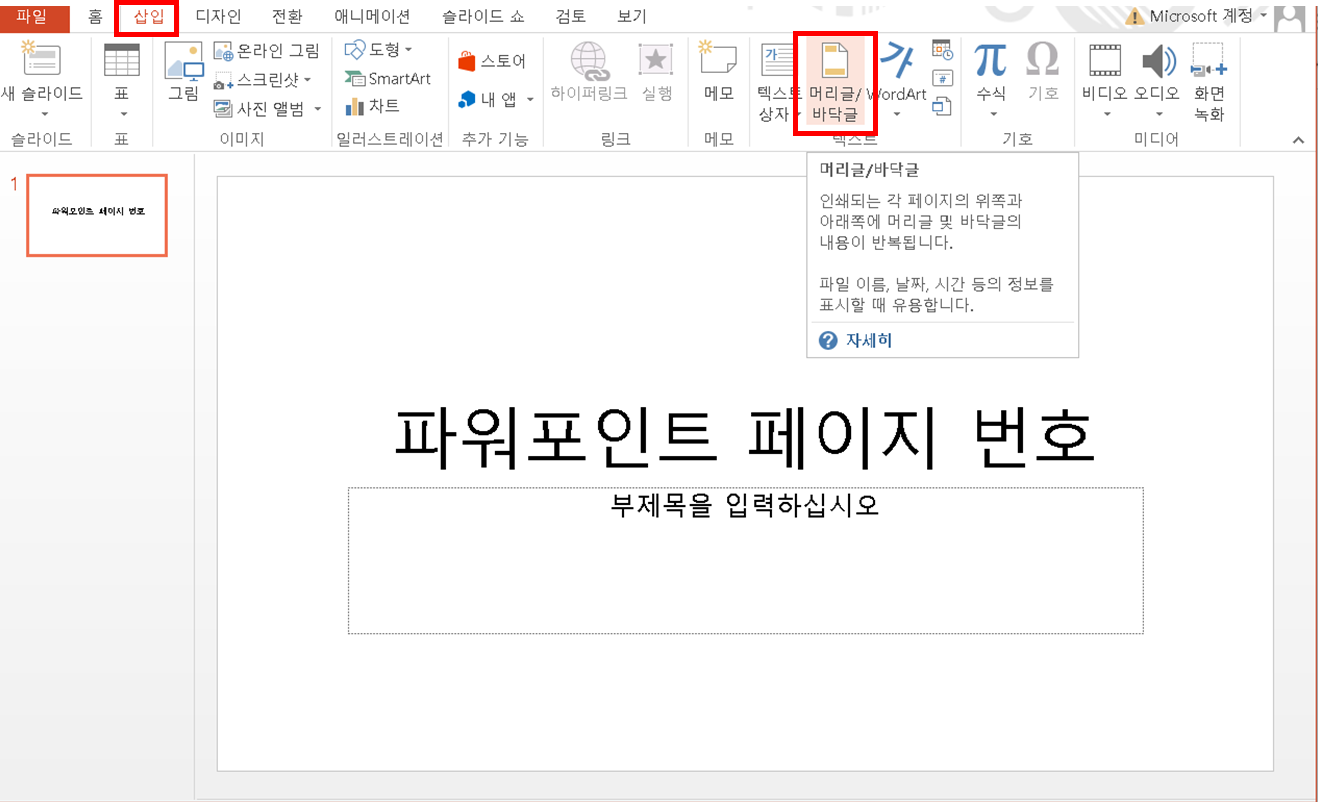Click the My Apps (내 앱) icon
Viewport: 1318px width, 802px height.
tap(467, 99)
